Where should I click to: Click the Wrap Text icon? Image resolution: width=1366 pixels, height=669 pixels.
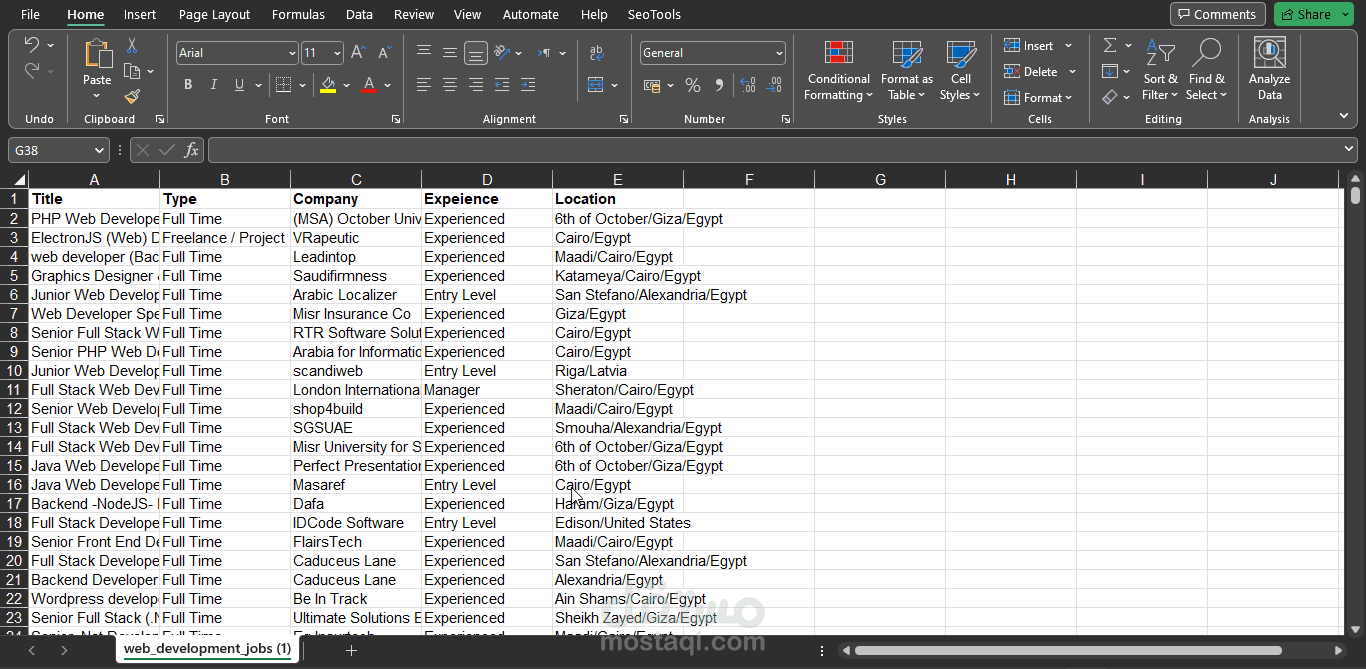597,53
